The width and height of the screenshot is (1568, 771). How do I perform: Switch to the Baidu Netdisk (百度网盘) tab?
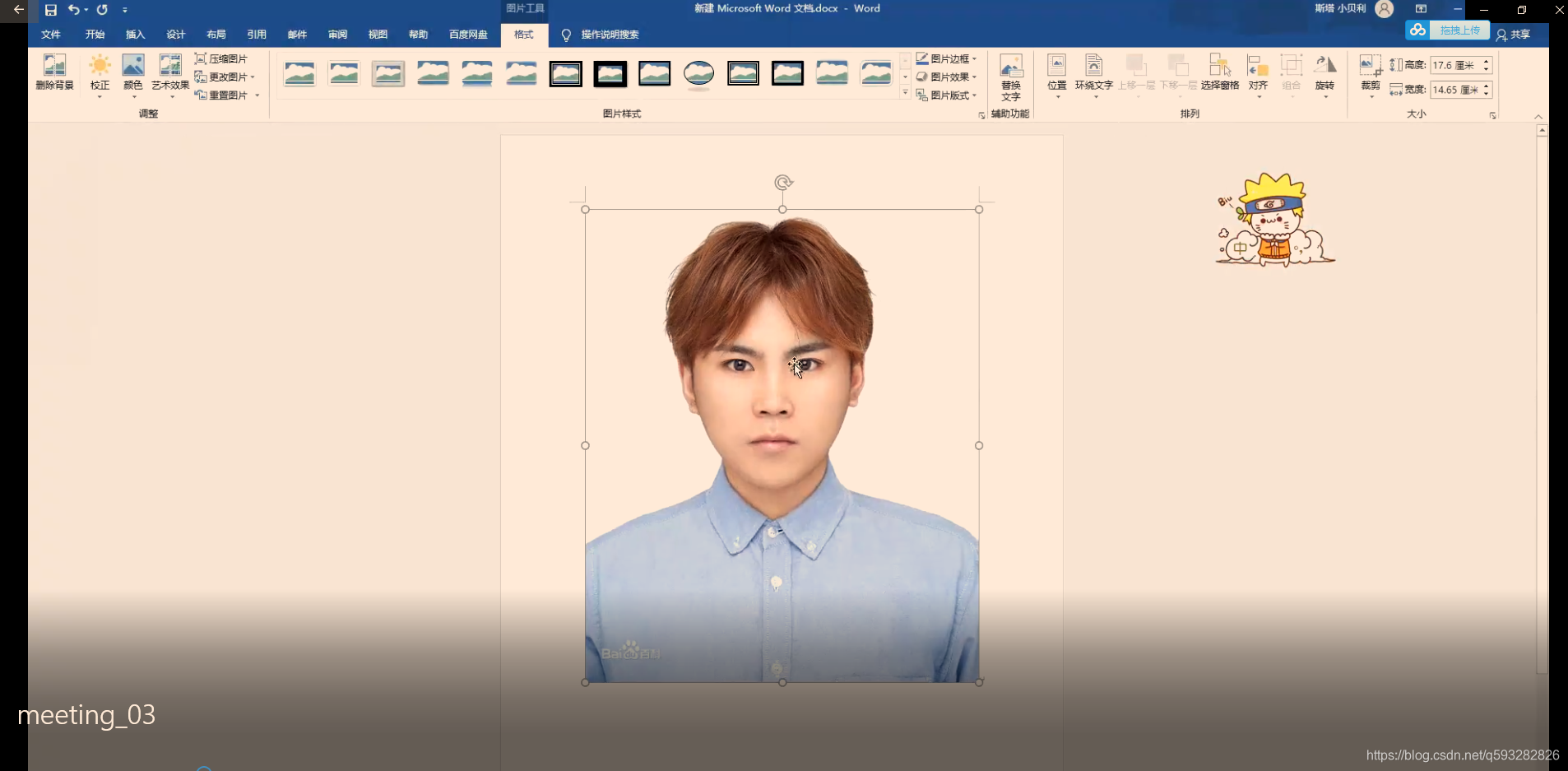tap(468, 35)
